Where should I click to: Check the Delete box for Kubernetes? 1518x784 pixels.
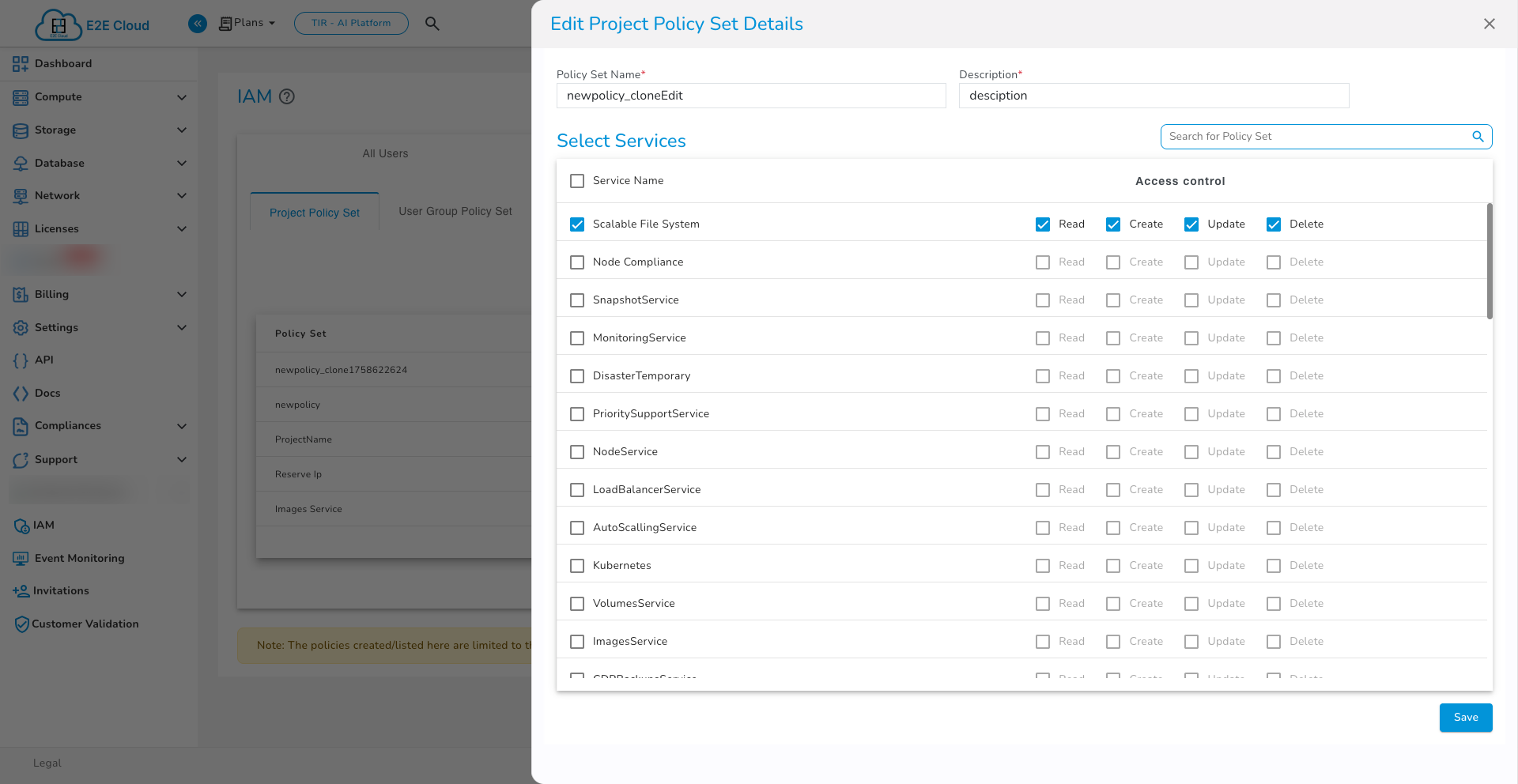[x=1273, y=566]
